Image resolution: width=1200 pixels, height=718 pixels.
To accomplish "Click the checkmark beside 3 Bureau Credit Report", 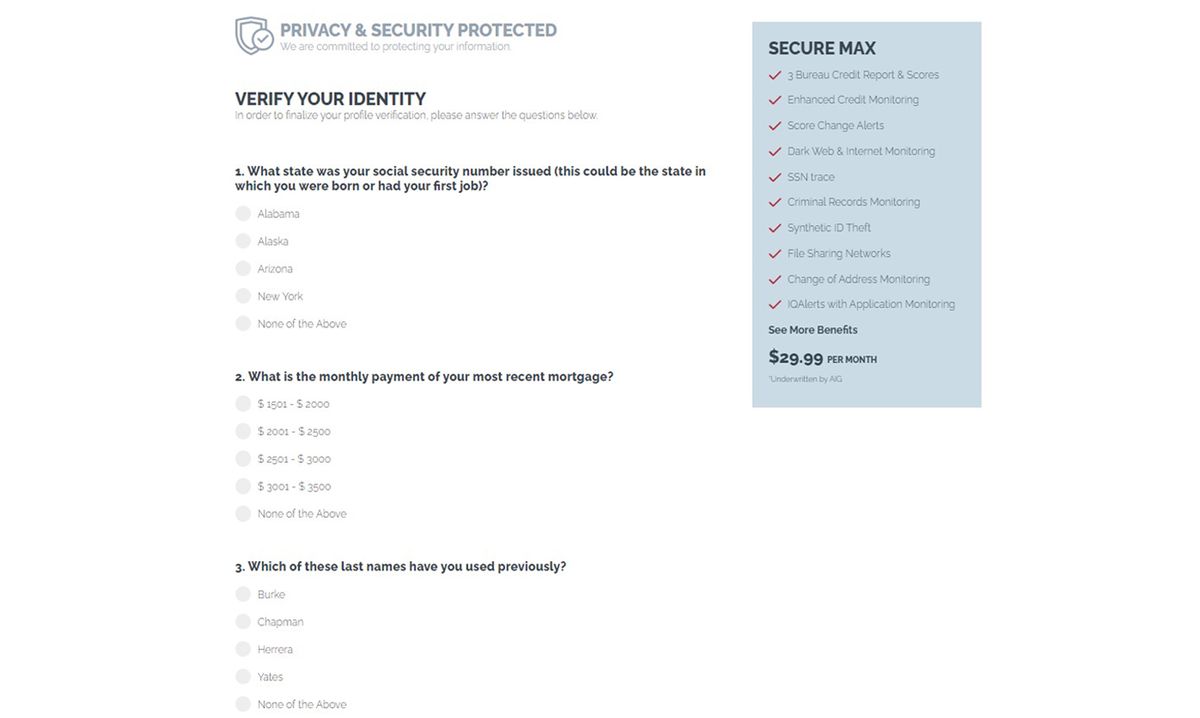I will (774, 74).
